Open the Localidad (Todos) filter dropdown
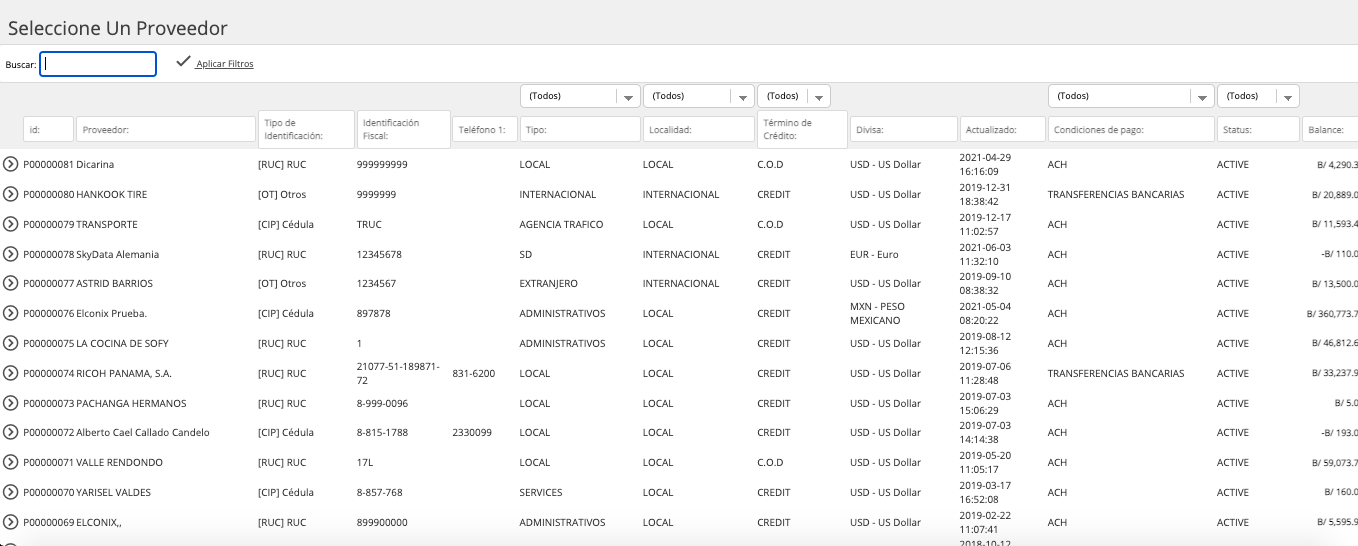This screenshot has width=1358, height=546. pos(699,96)
